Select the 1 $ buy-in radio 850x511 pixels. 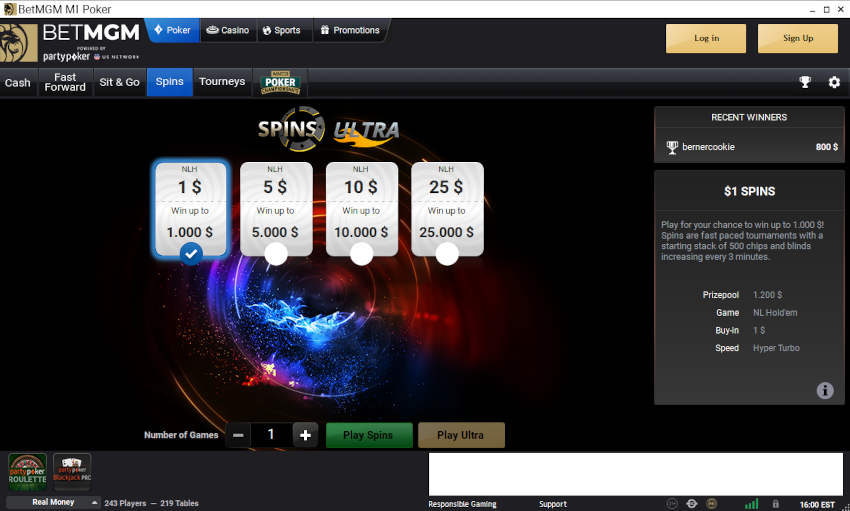[191, 254]
